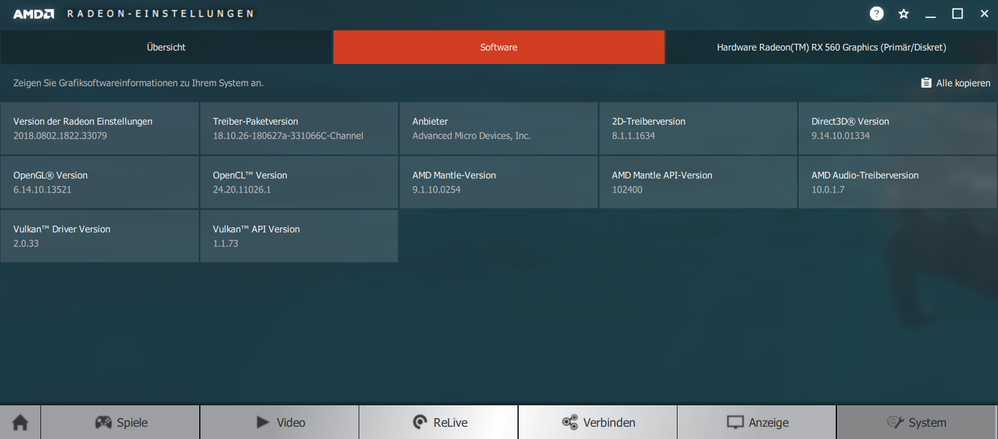Click the Treiber-Paketversion tile
The image size is (998, 439).
point(299,128)
